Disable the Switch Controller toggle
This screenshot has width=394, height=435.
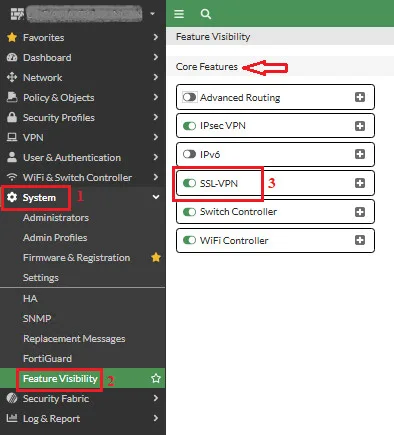189,212
